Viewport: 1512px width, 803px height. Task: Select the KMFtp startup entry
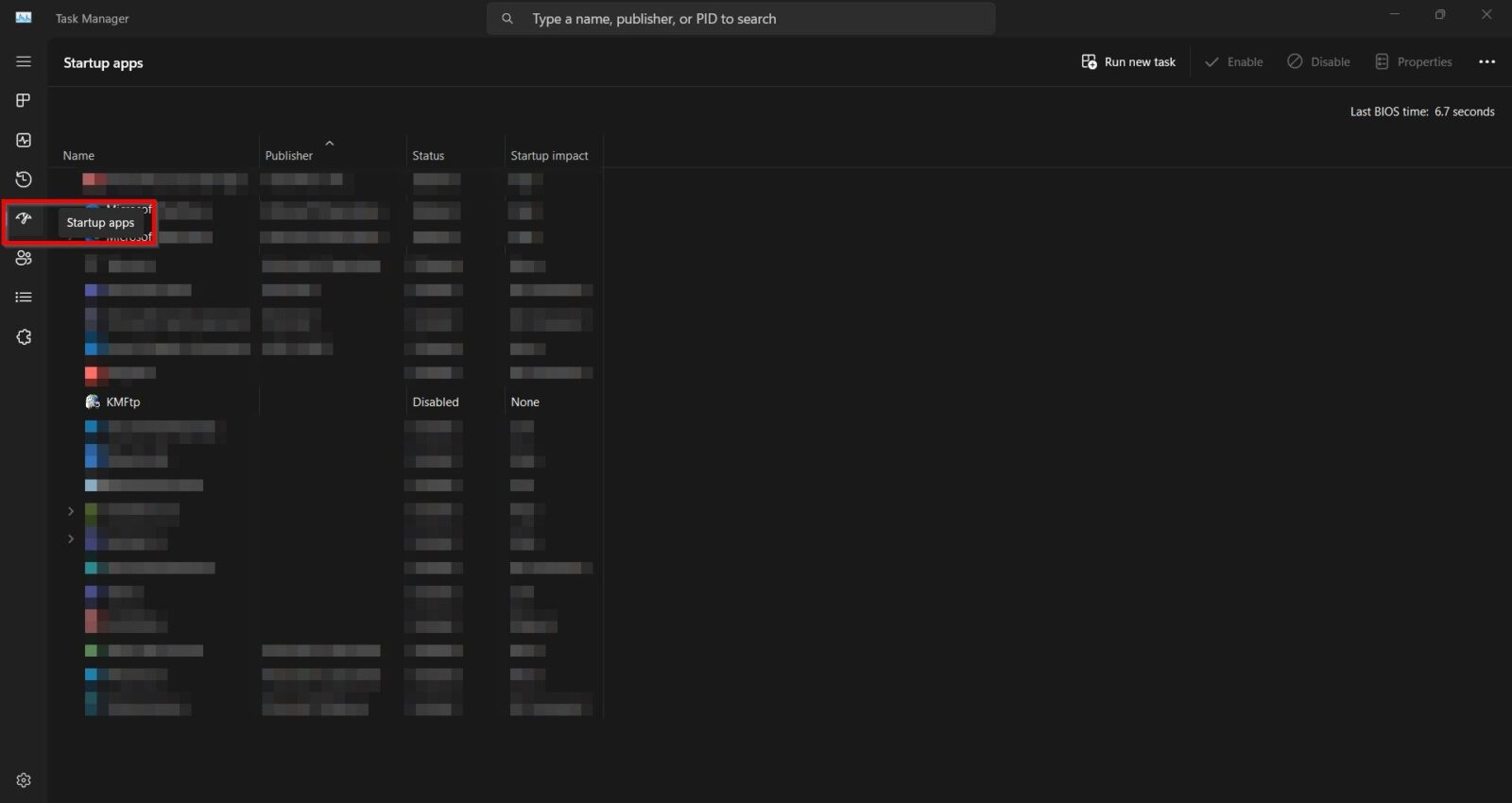(123, 402)
